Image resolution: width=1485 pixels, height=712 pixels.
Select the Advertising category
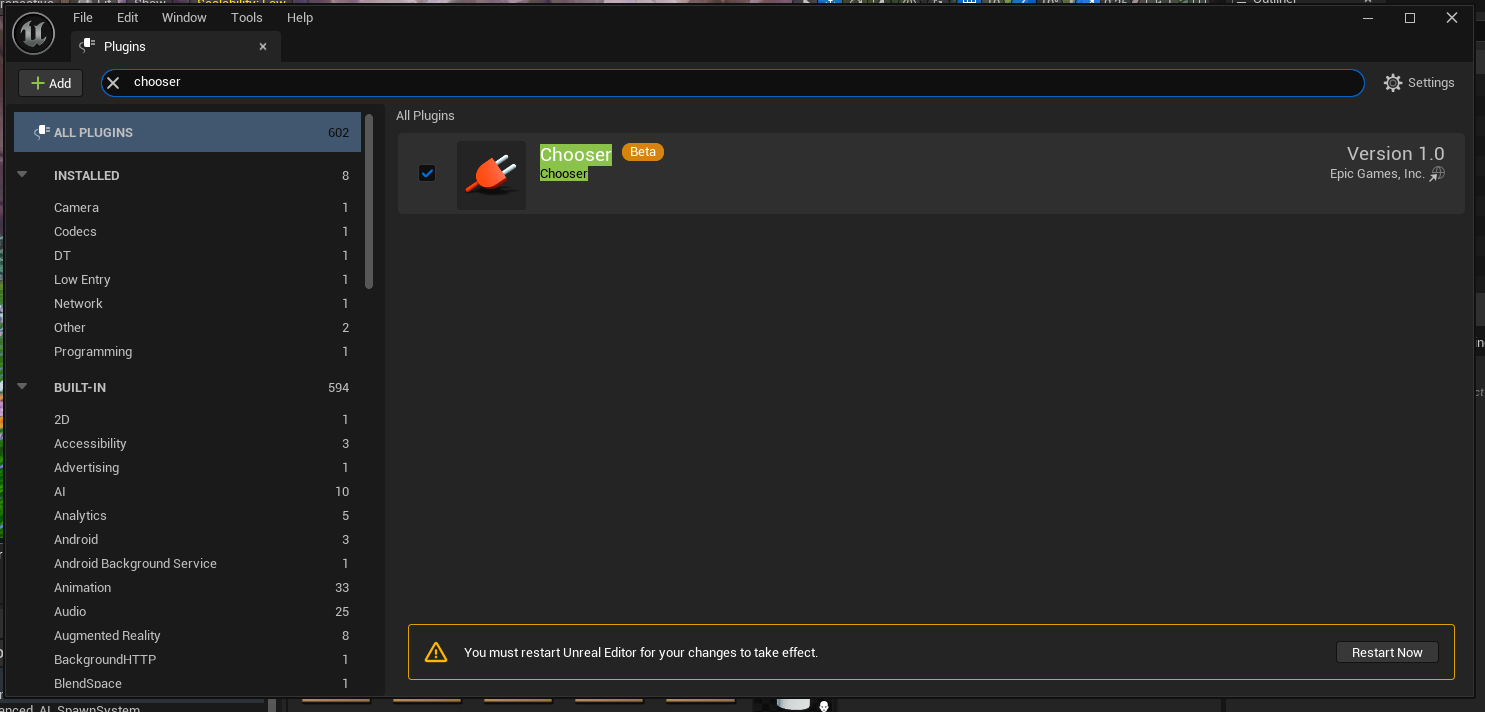point(187,467)
